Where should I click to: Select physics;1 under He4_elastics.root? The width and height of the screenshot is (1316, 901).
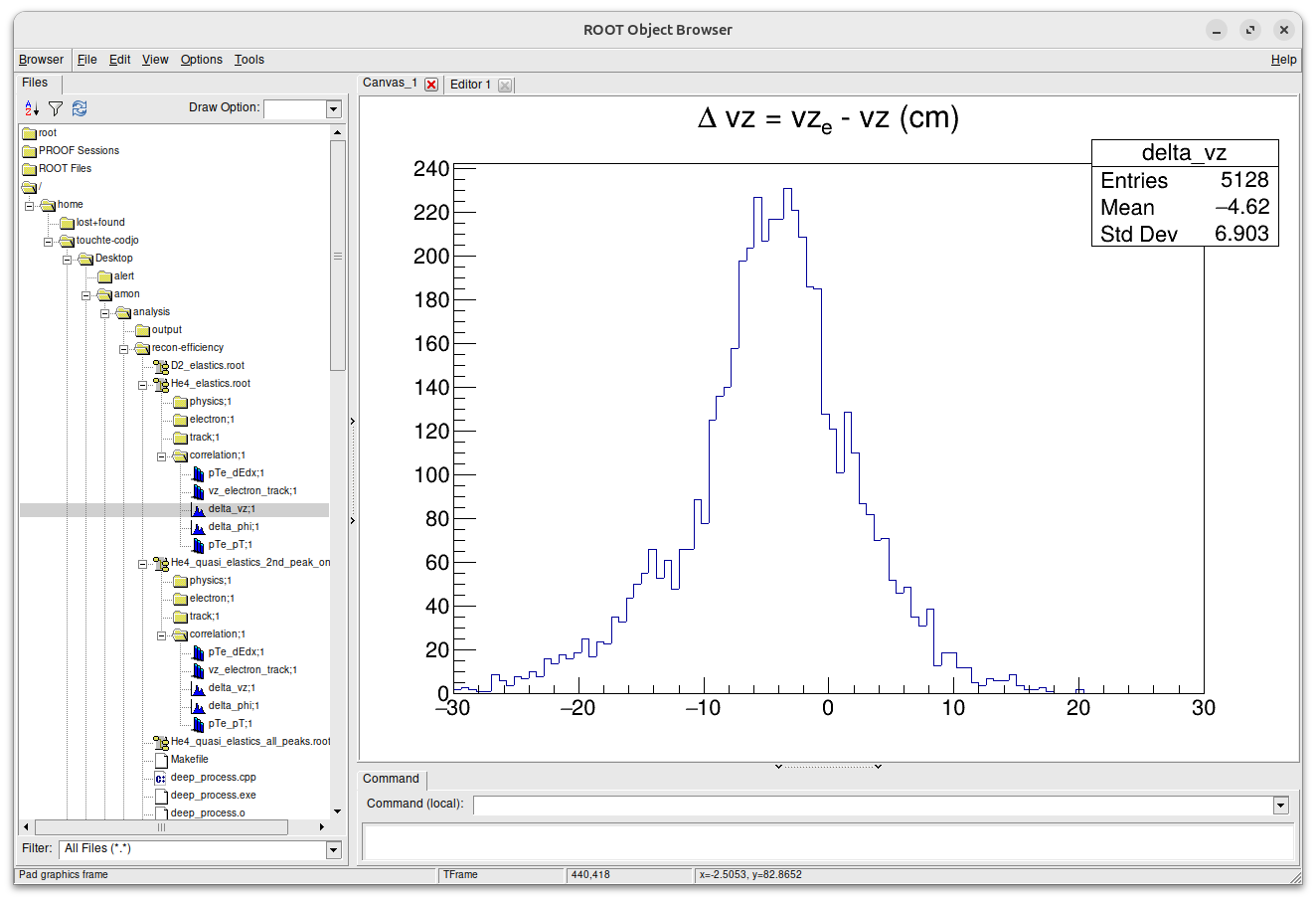210,402
